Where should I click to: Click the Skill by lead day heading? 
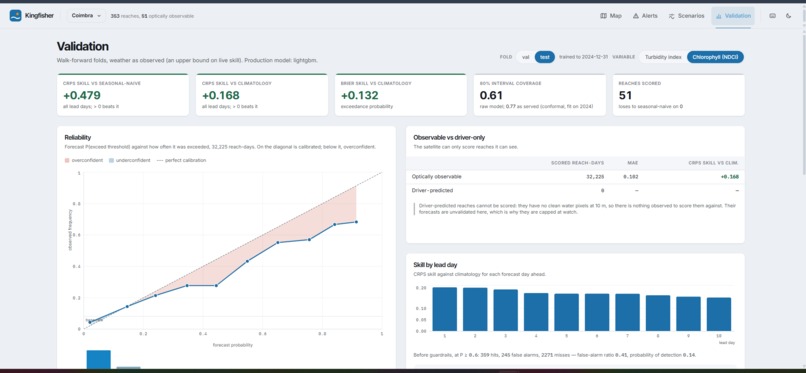point(435,265)
